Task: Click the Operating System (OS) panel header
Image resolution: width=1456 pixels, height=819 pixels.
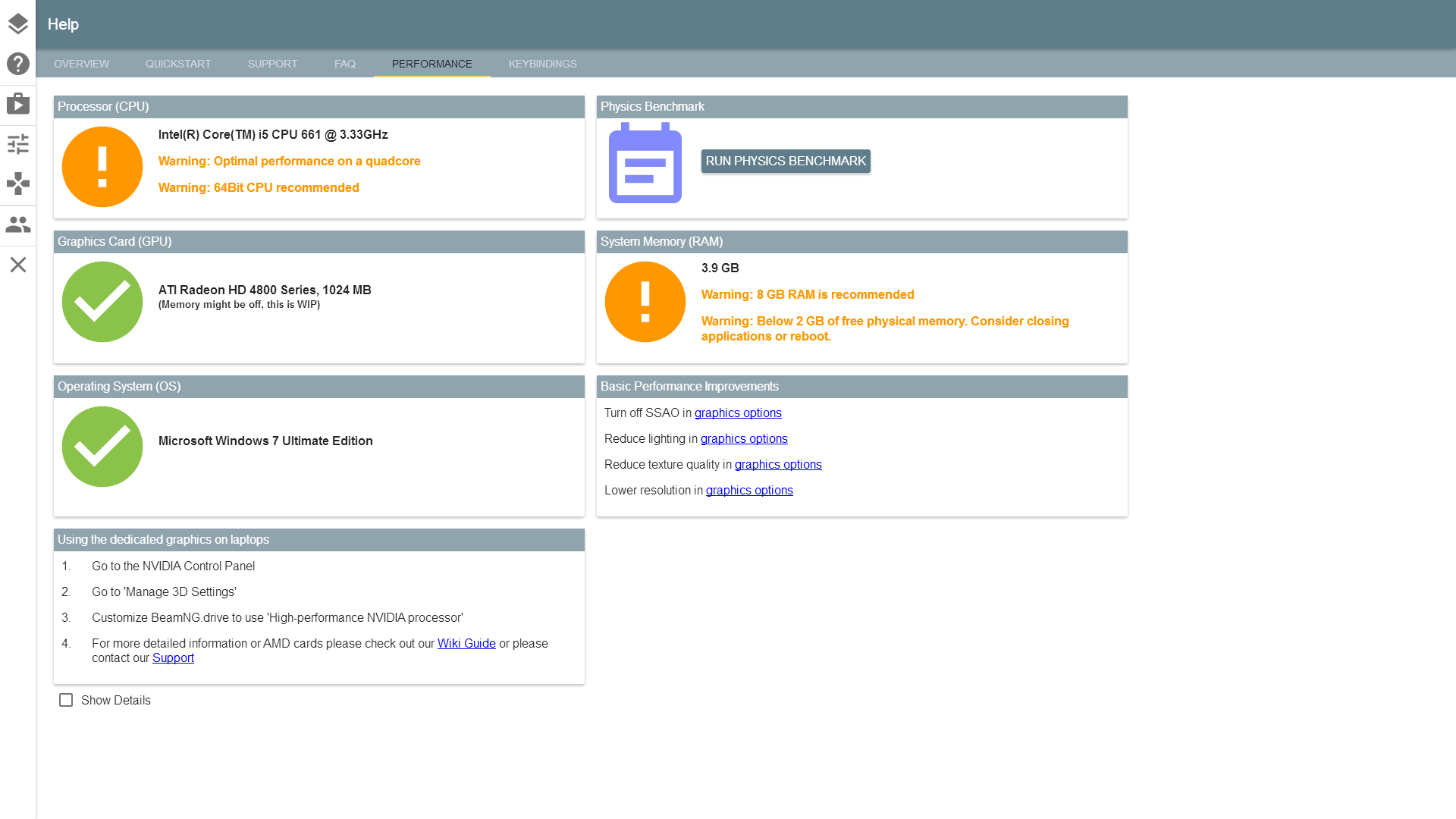Action: pyautogui.click(x=319, y=387)
